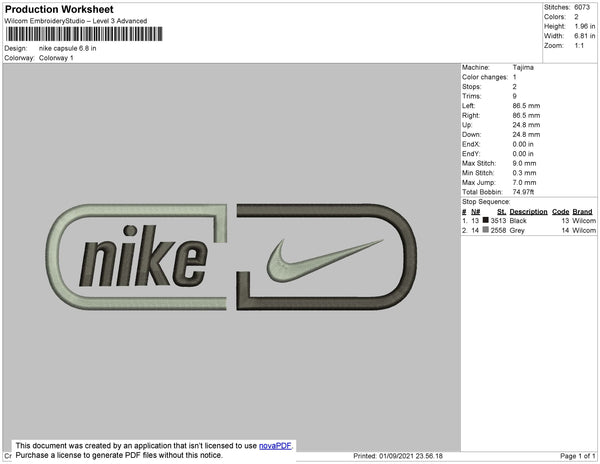Open the novaPDF hyperlink

coord(275,446)
